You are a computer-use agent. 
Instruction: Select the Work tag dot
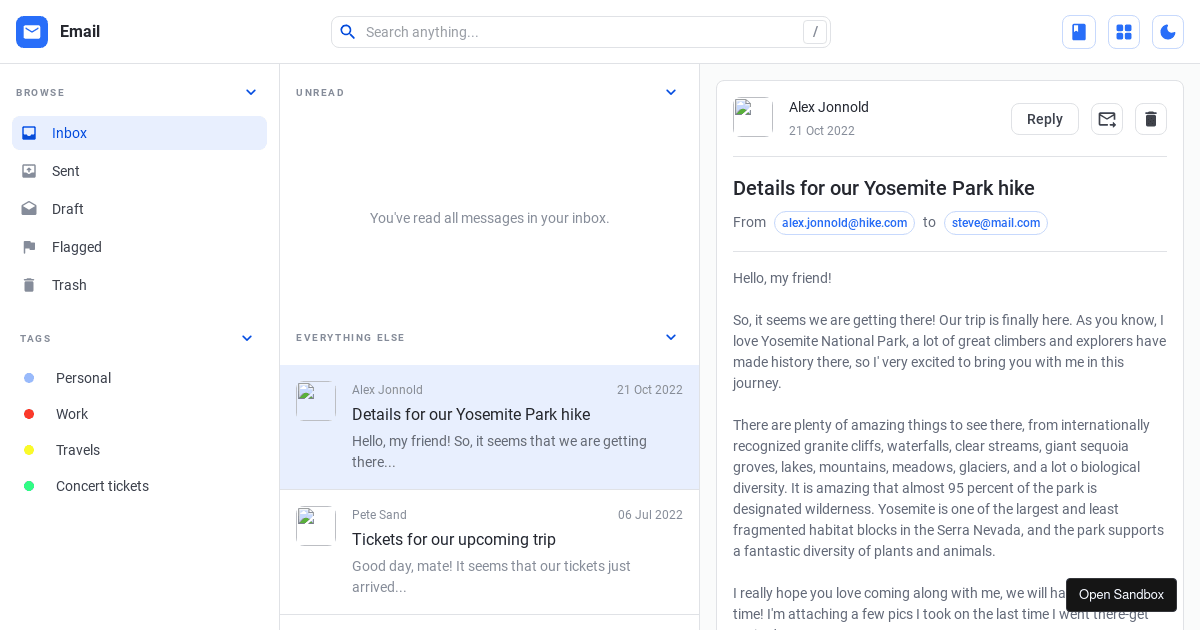(29, 414)
